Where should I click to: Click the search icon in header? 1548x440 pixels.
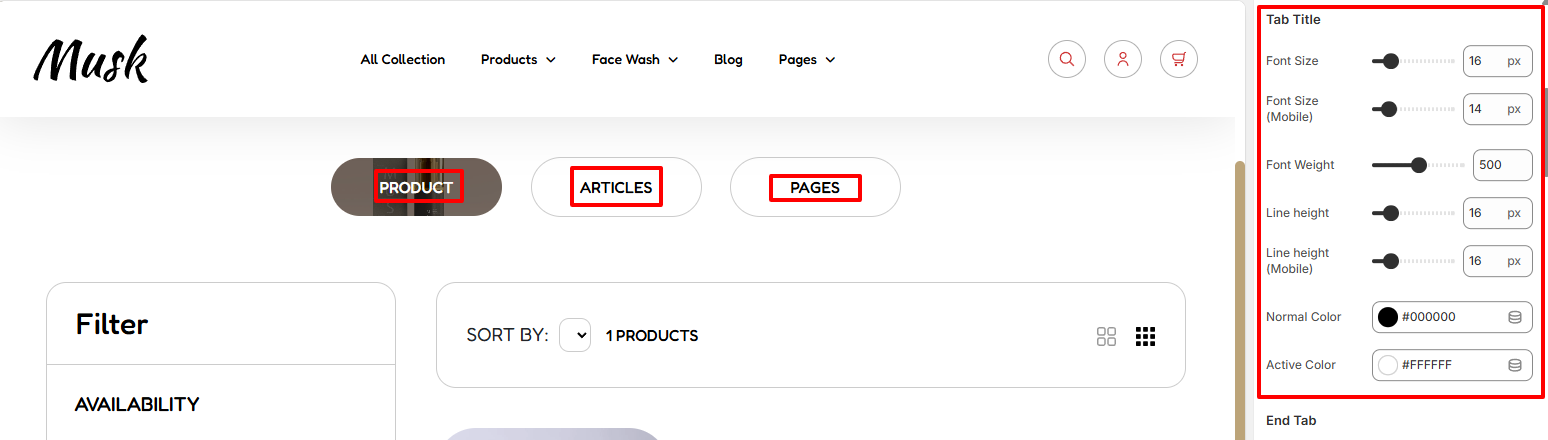click(1067, 59)
